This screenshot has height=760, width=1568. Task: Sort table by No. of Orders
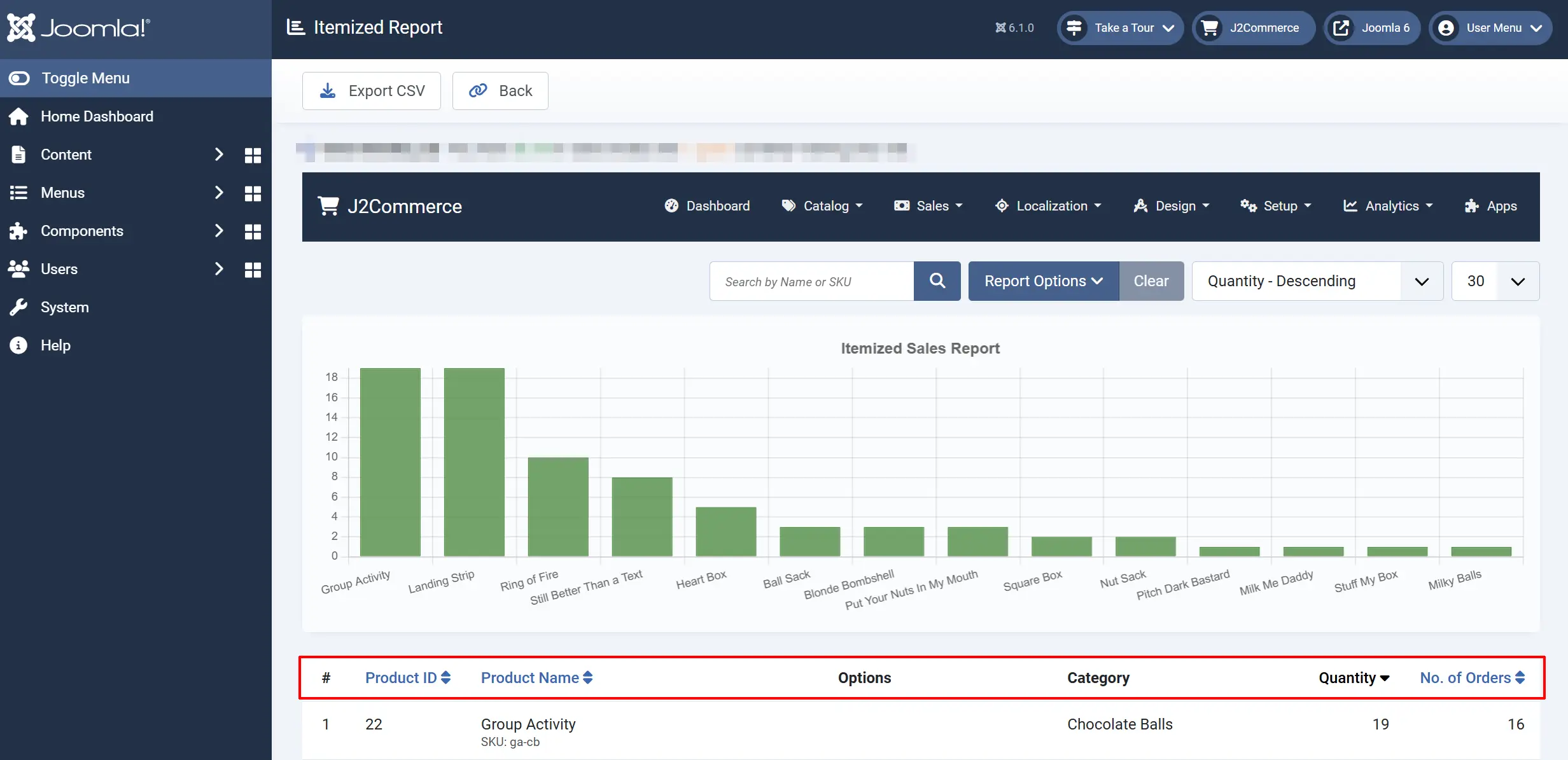(x=1473, y=678)
